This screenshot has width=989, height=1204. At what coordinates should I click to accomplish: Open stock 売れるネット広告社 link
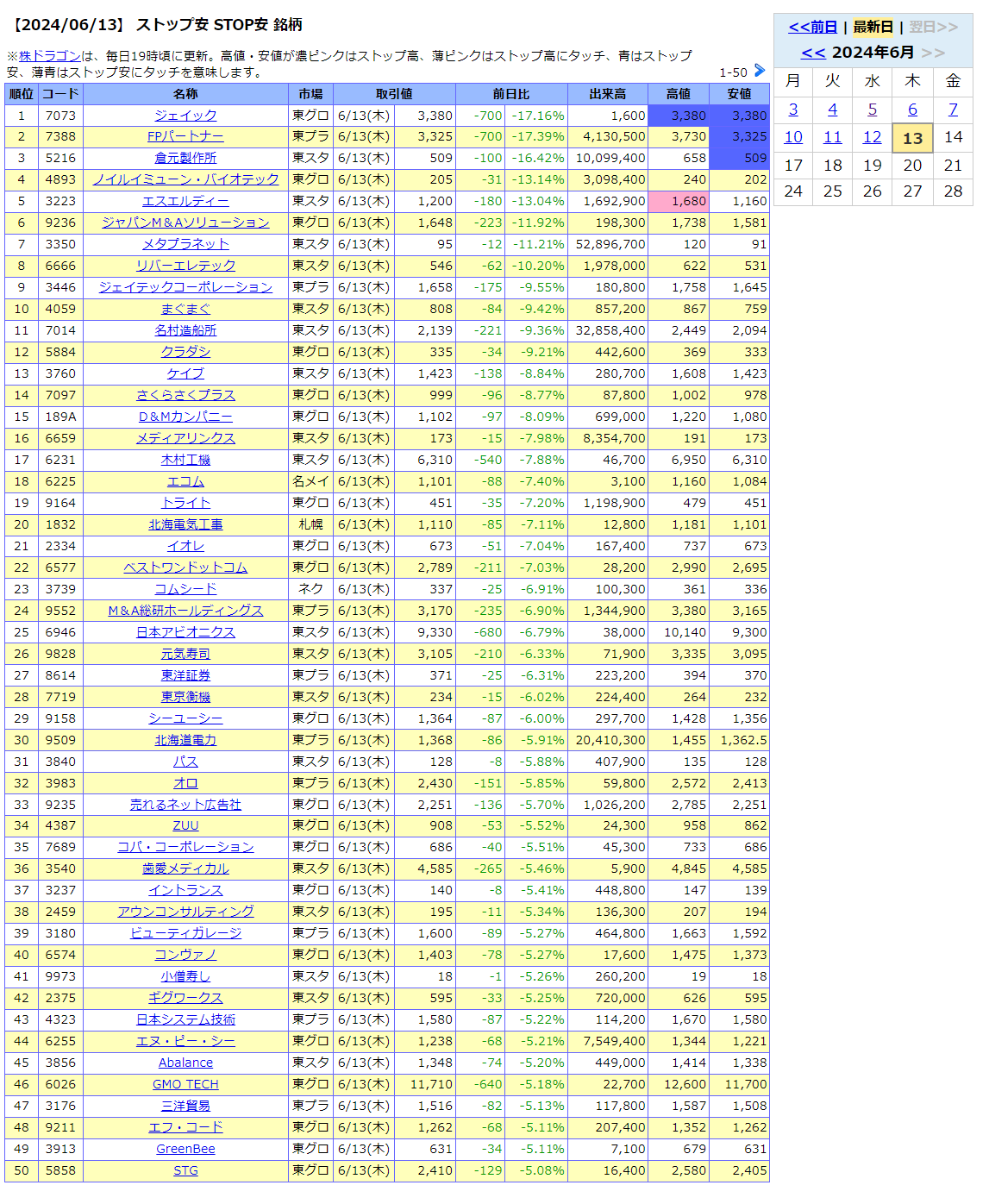[185, 806]
